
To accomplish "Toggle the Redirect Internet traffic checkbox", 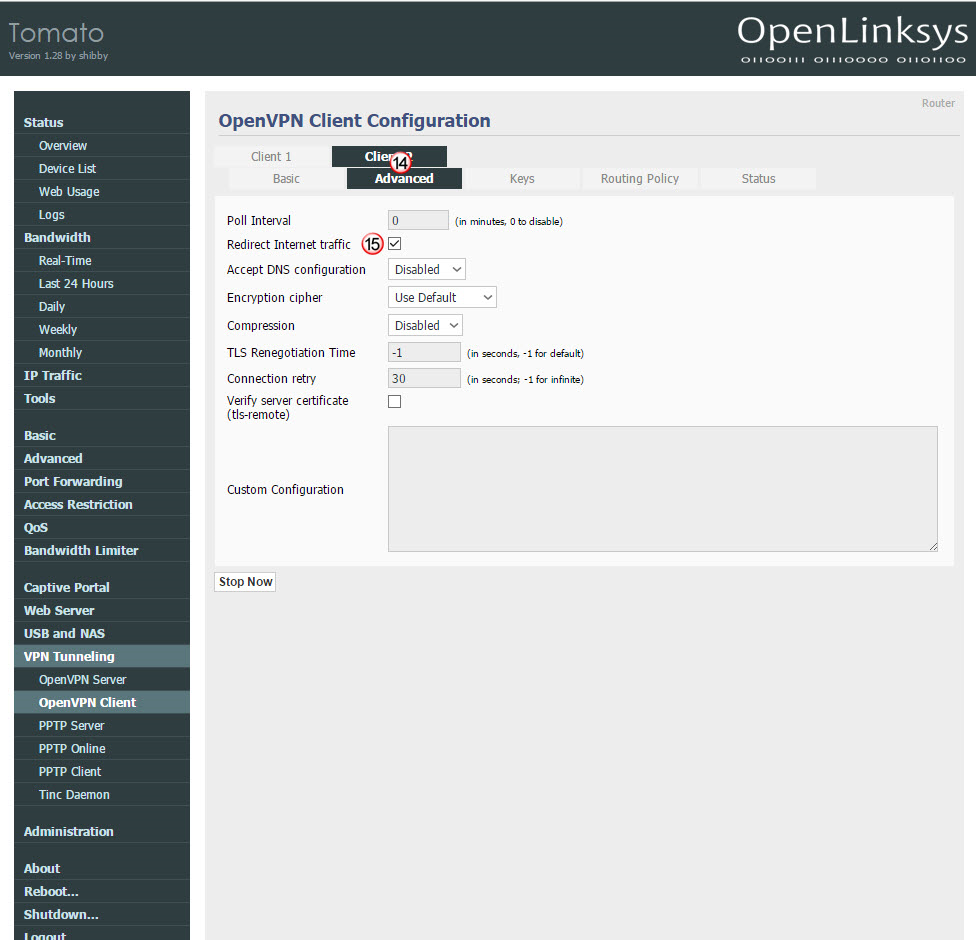I will click(x=395, y=243).
